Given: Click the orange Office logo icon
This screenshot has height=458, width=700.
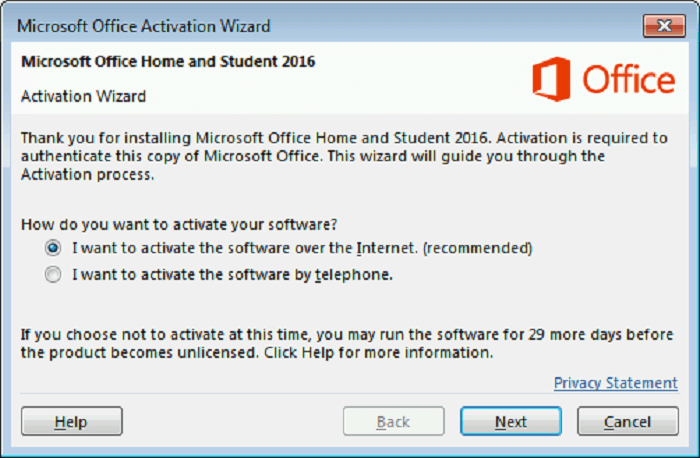Looking at the screenshot, I should (551, 79).
